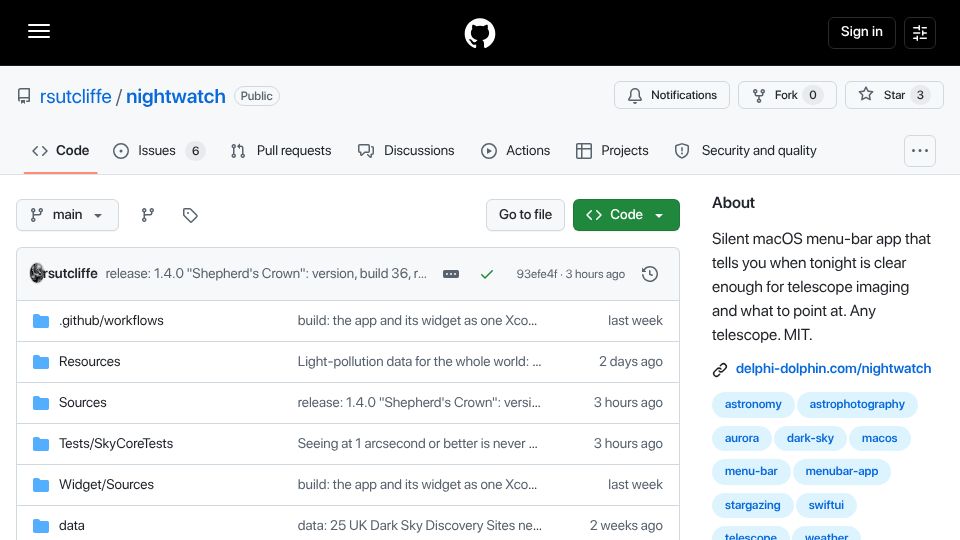Open the more tabs overflow menu
The image size is (960, 540).
coord(920,151)
